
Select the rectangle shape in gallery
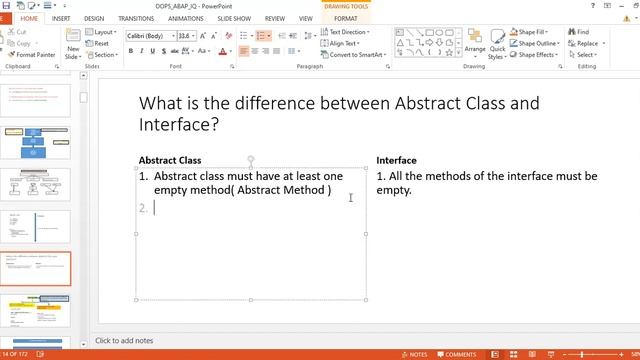point(429,32)
